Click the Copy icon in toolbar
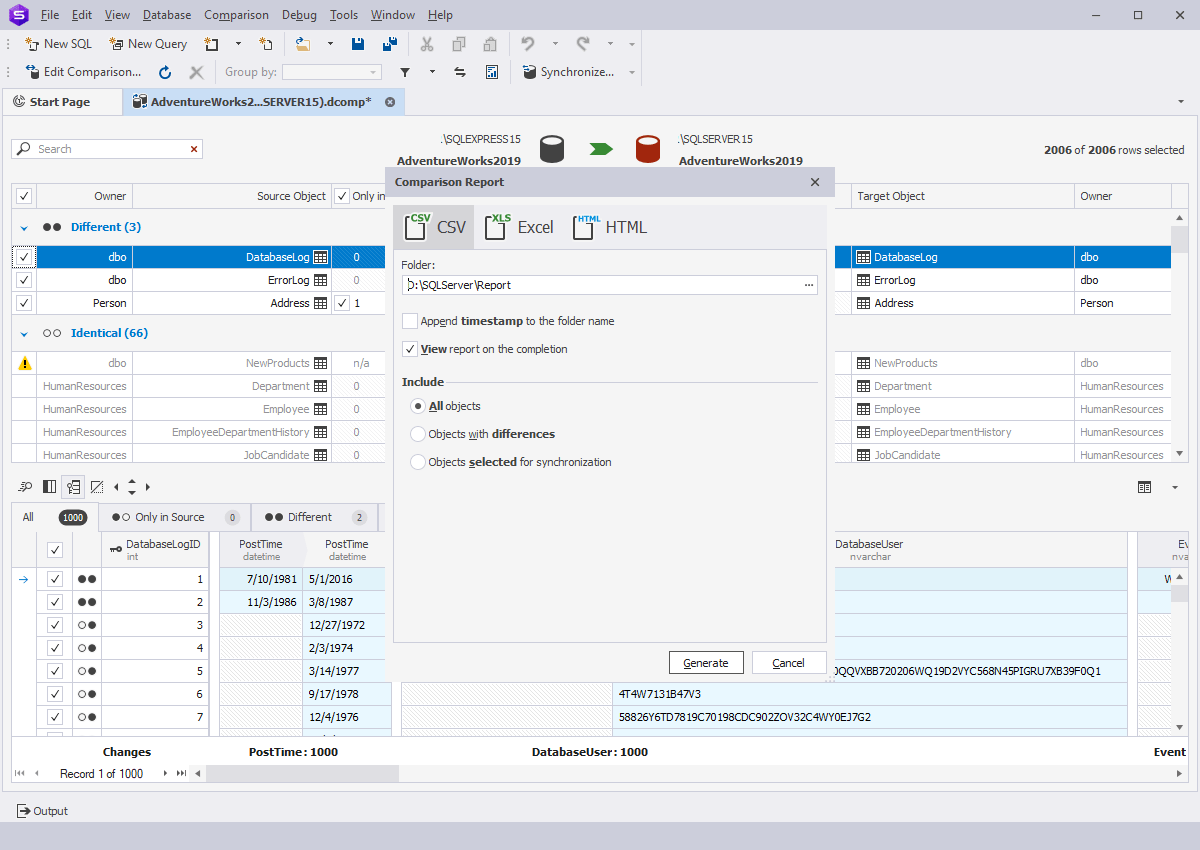The height and width of the screenshot is (850, 1200). pyautogui.click(x=459, y=44)
